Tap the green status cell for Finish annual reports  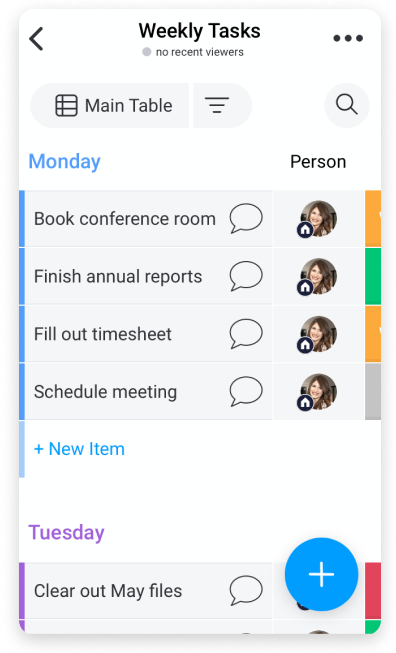(x=373, y=276)
